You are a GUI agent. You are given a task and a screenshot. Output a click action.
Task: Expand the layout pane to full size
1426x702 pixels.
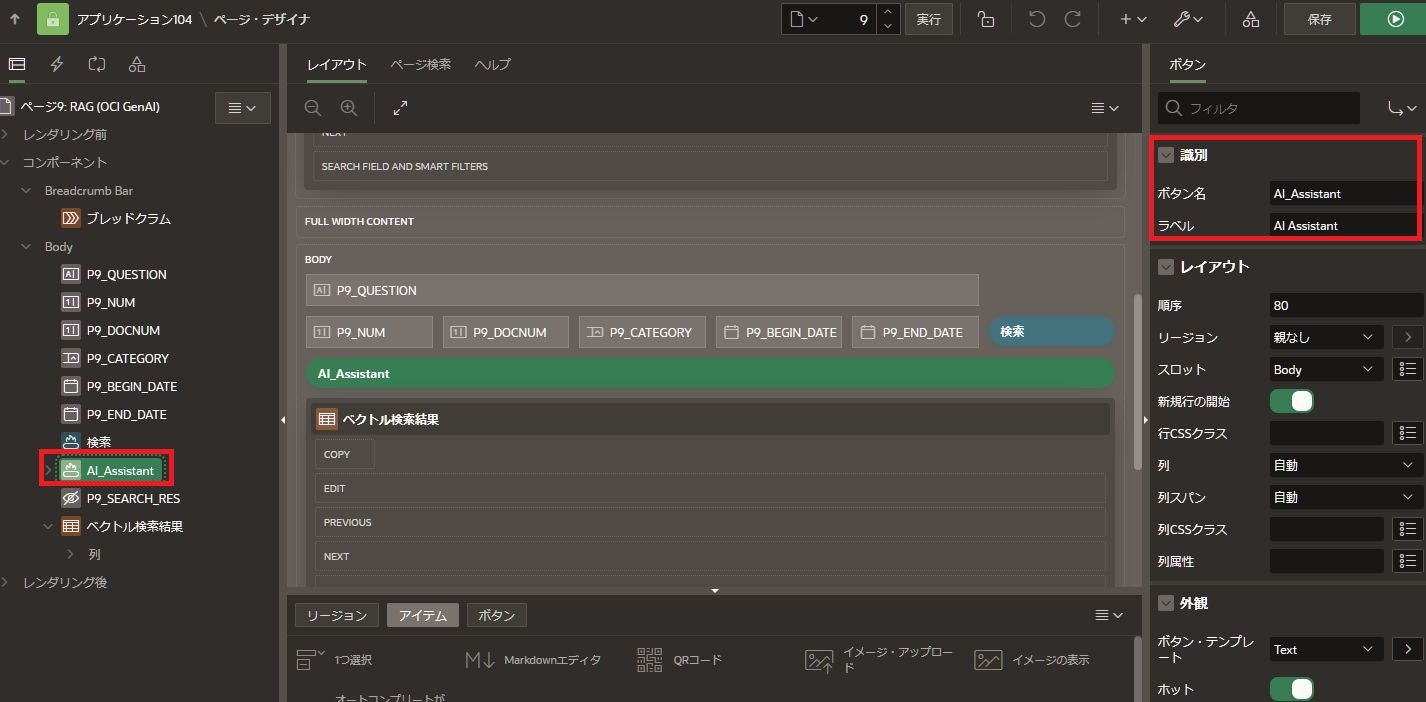[400, 108]
